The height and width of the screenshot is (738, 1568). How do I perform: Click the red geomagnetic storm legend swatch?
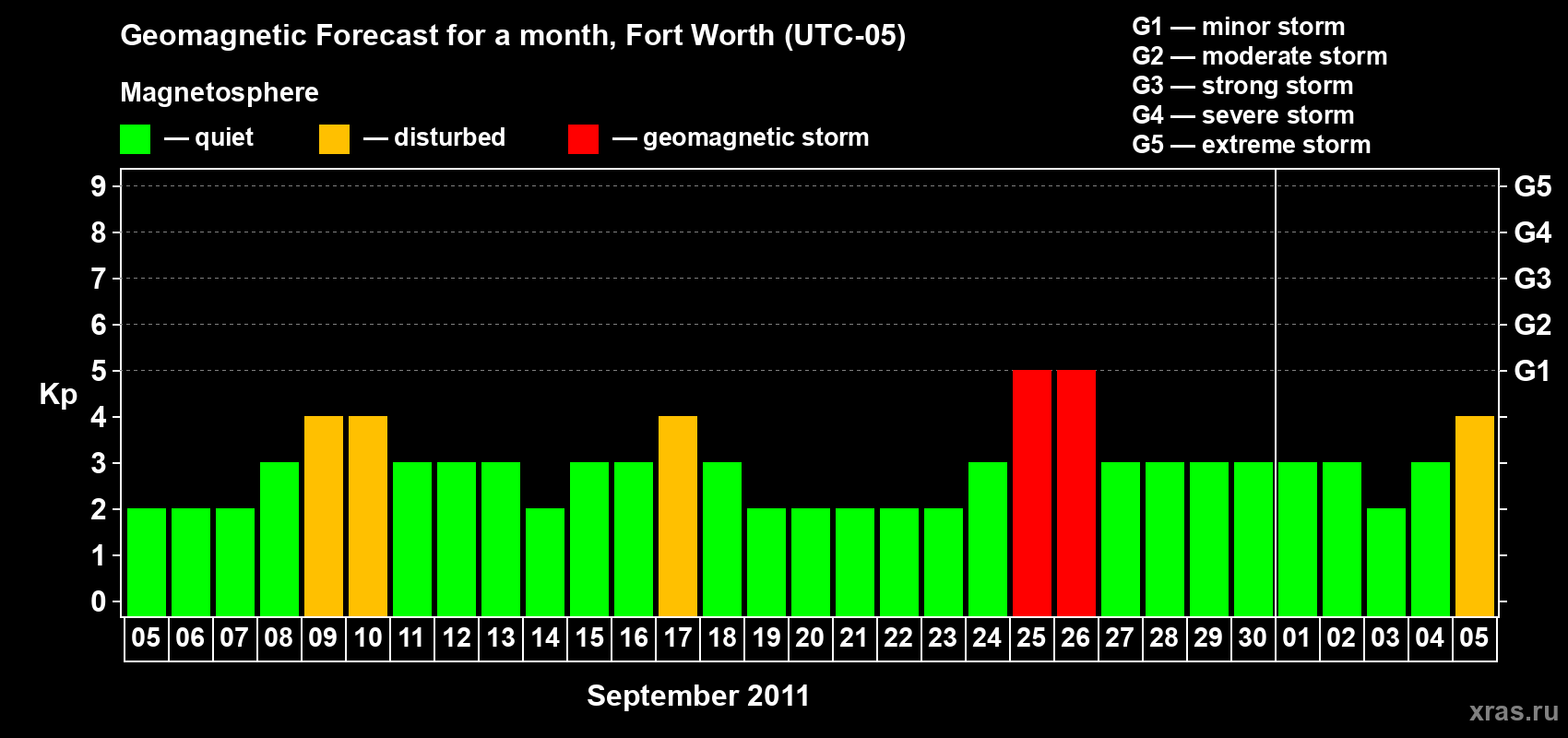click(583, 139)
